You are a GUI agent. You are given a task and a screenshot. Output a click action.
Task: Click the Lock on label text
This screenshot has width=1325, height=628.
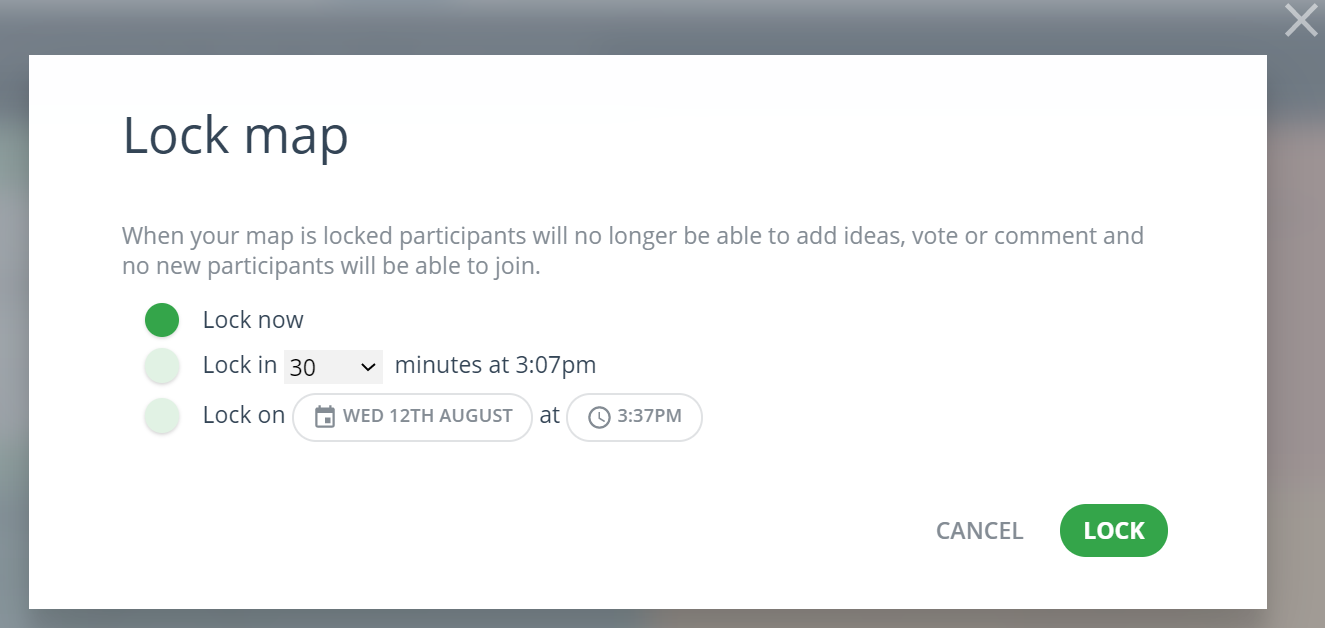tap(244, 415)
